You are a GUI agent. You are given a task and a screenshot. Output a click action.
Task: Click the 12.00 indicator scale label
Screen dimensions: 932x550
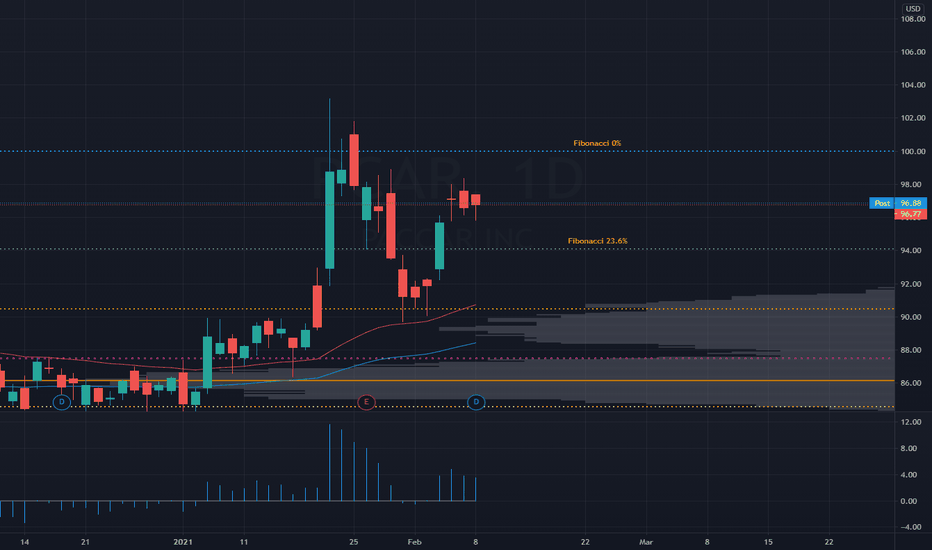[x=911, y=422]
